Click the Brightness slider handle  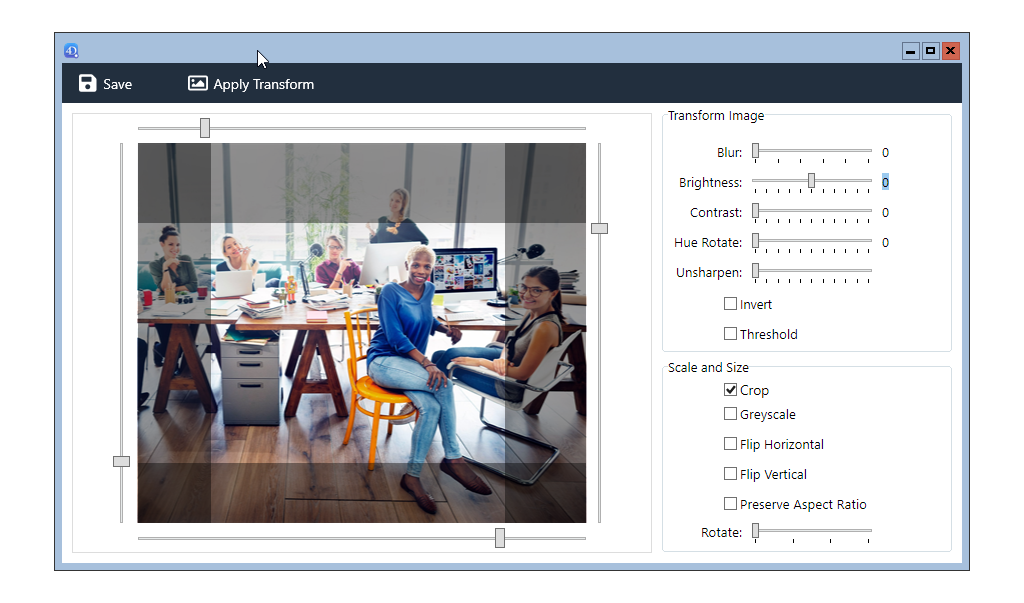[812, 181]
